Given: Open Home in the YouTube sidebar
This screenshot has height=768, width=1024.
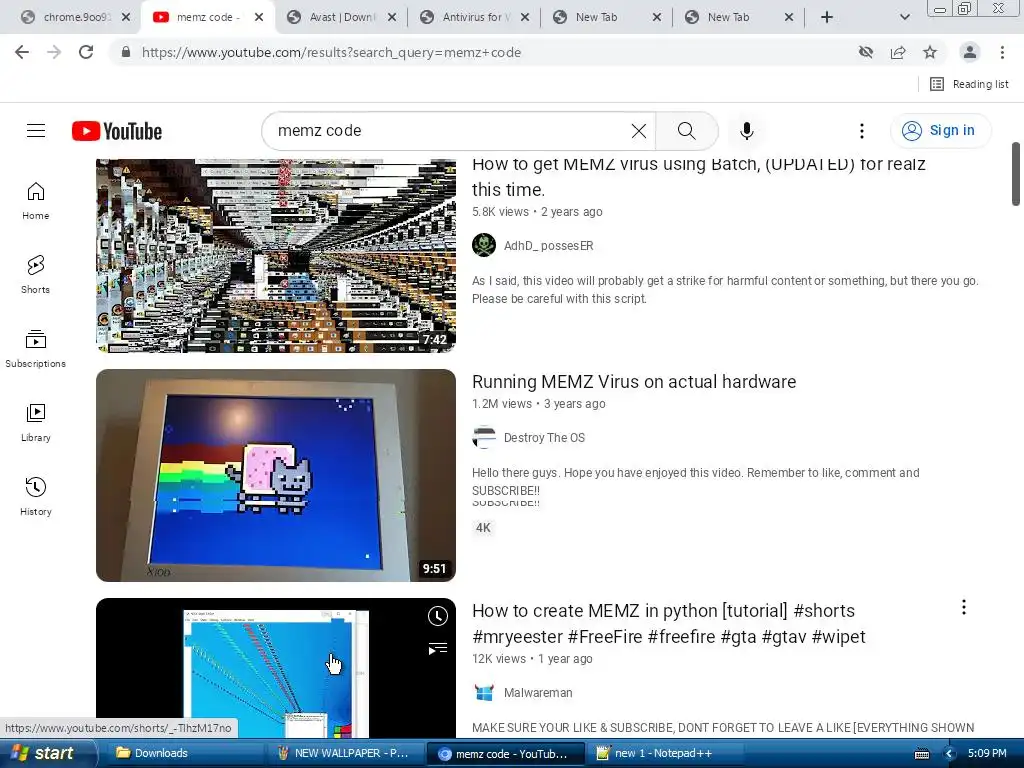Looking at the screenshot, I should [x=35, y=201].
